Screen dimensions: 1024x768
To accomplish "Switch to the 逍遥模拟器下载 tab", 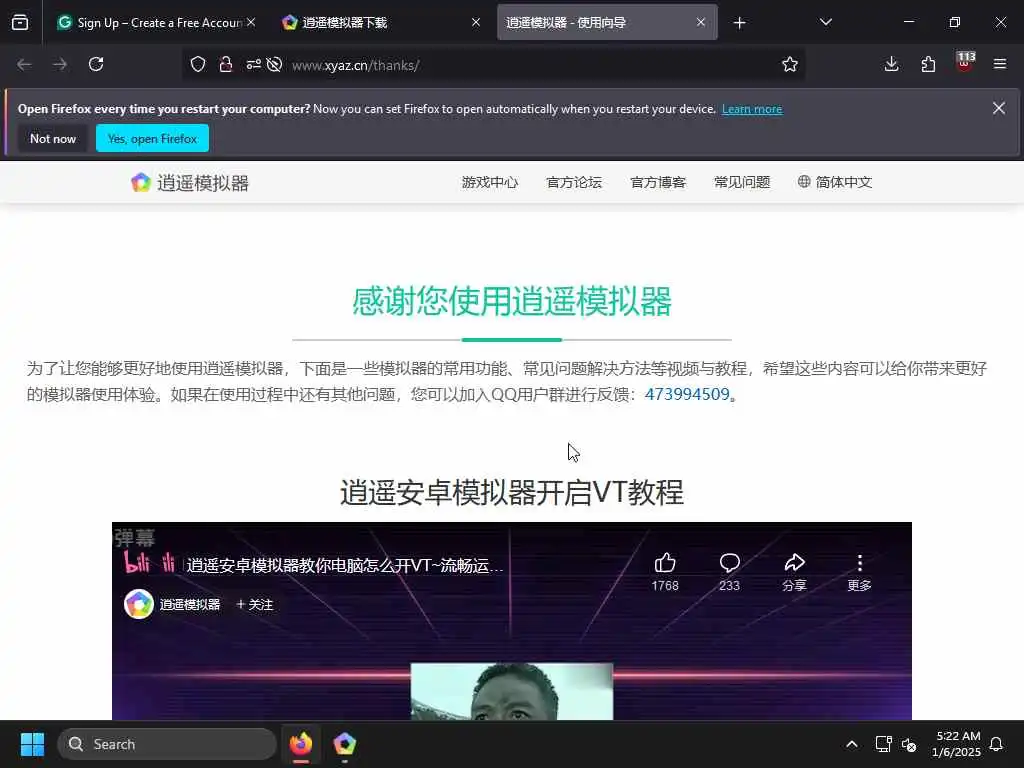I will [380, 22].
